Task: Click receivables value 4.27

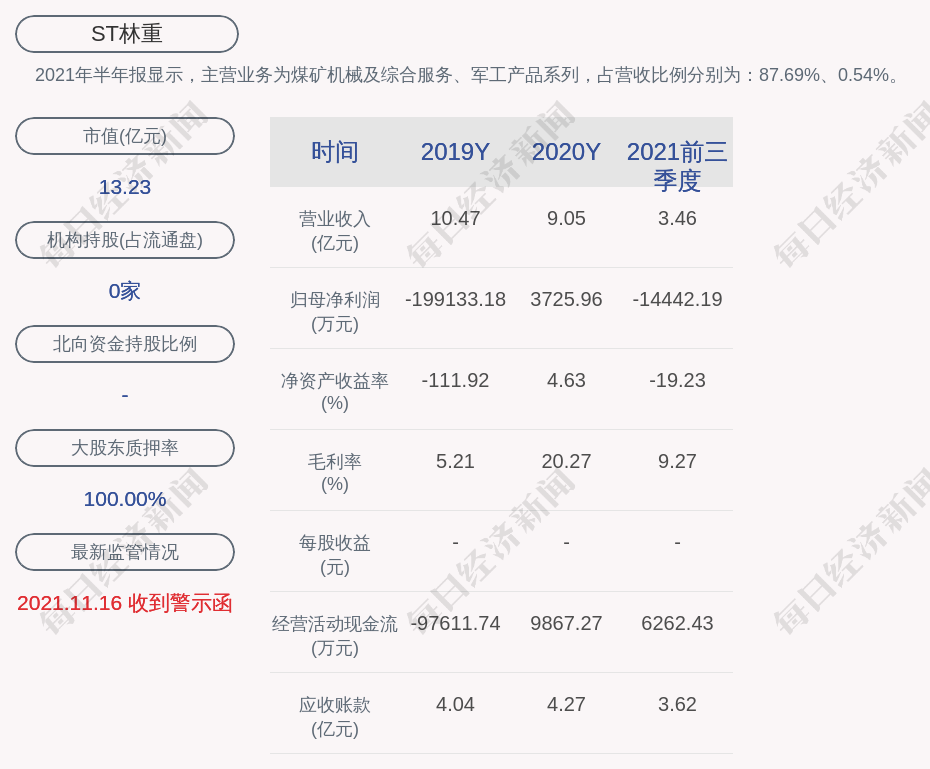Action: [x=566, y=704]
